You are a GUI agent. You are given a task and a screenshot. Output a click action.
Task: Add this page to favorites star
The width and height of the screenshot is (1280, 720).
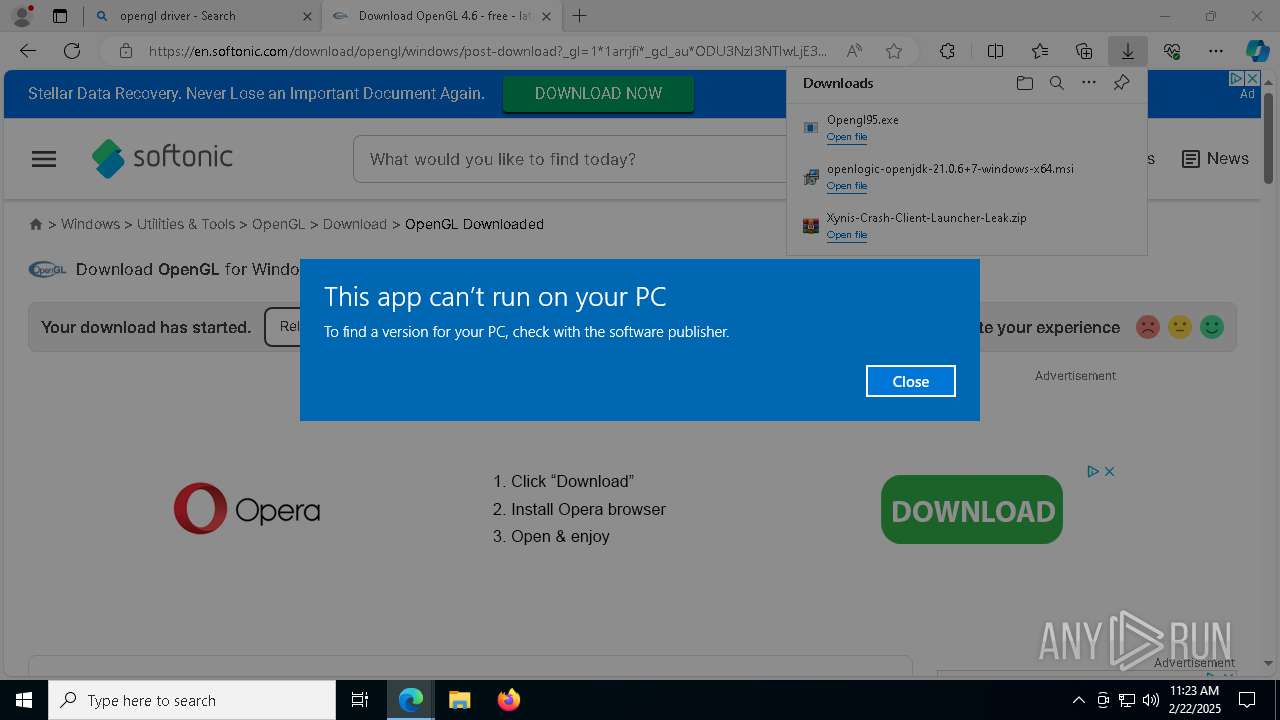(894, 51)
